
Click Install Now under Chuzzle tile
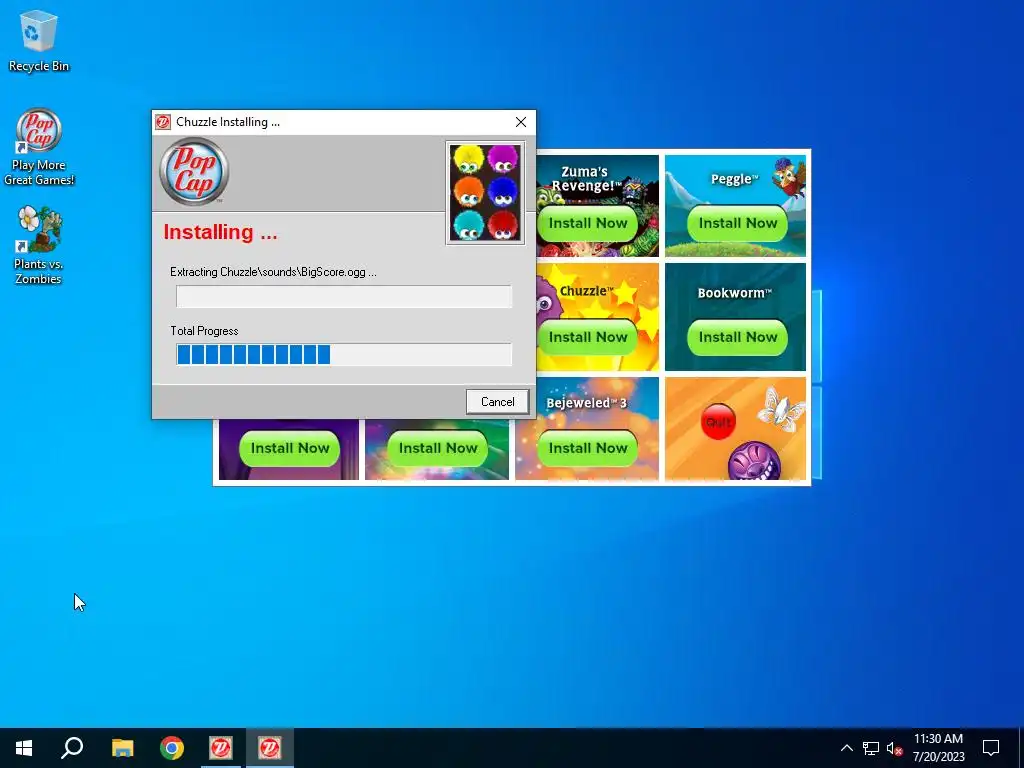(587, 337)
